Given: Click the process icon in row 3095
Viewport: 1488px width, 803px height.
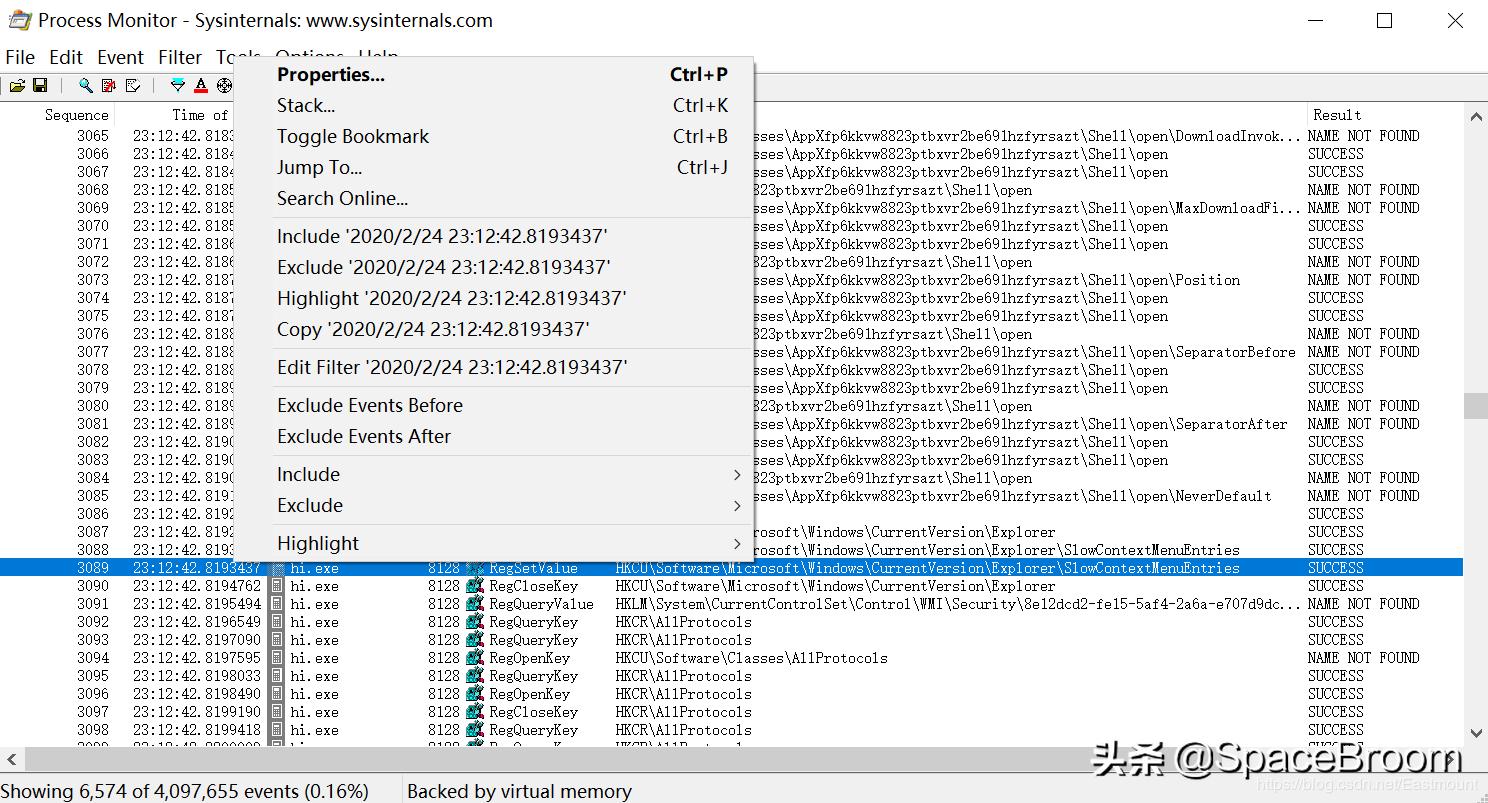Looking at the screenshot, I should (x=278, y=676).
